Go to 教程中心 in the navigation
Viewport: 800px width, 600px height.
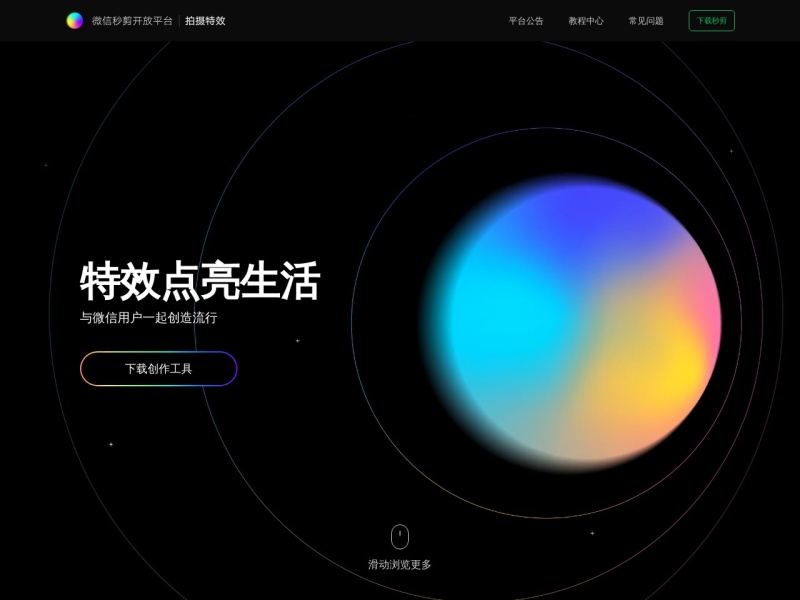click(x=586, y=21)
